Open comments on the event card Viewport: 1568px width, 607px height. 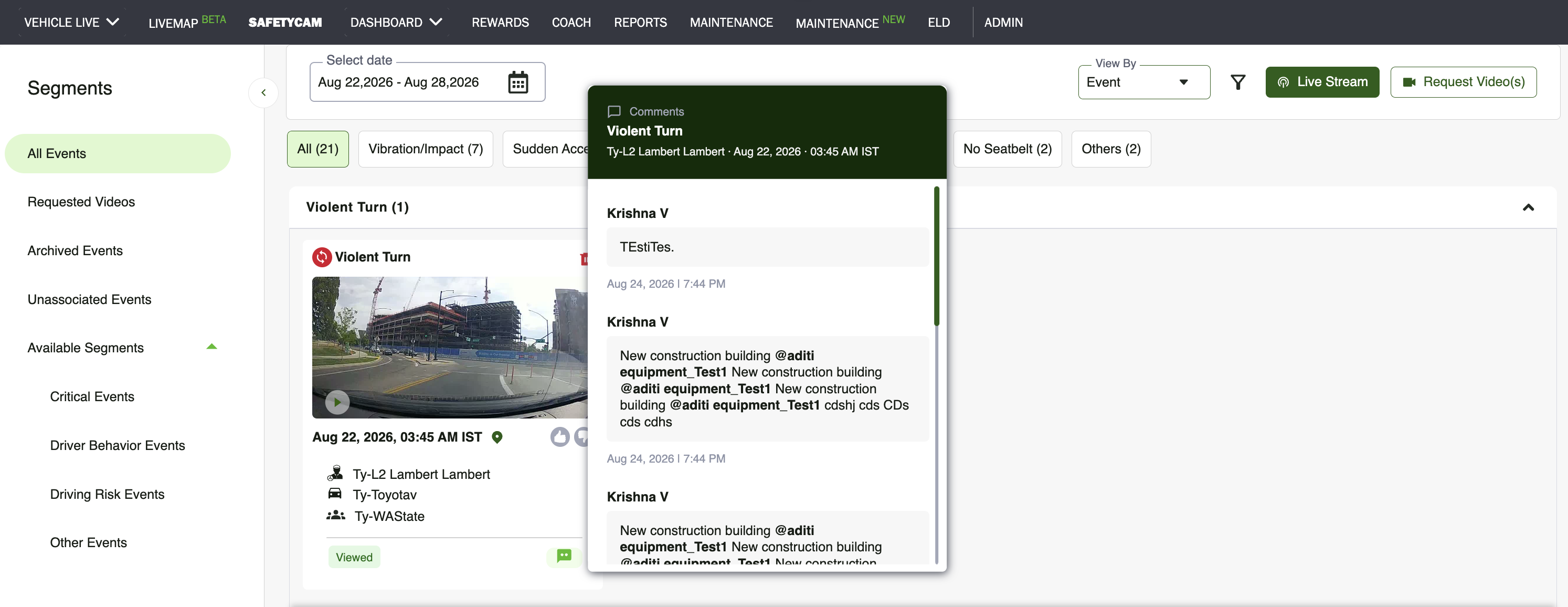point(564,556)
